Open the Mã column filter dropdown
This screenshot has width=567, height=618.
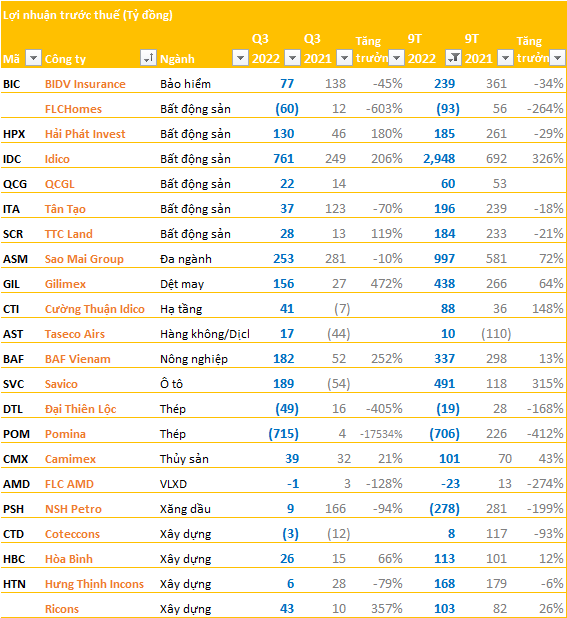(33, 58)
